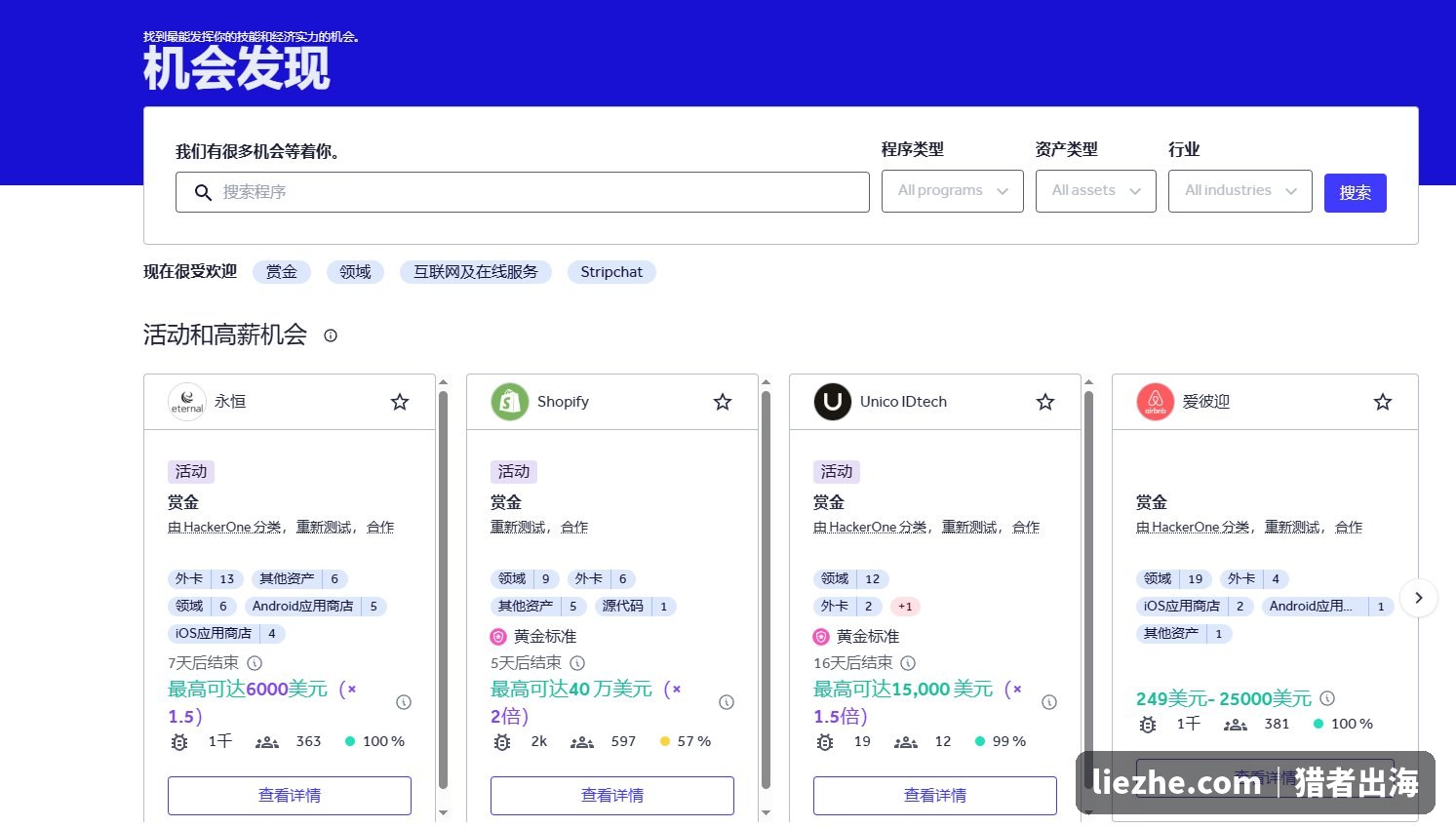Open 查看详情 for Unico IDtech
1456x828 pixels.
point(935,796)
